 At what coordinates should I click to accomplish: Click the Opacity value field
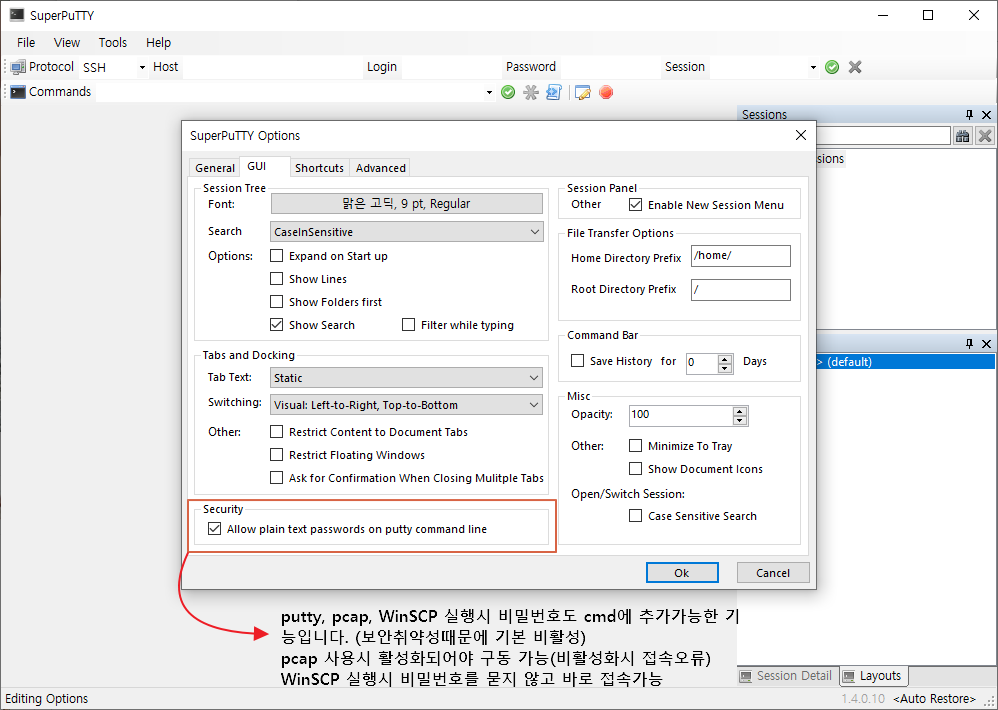[681, 415]
